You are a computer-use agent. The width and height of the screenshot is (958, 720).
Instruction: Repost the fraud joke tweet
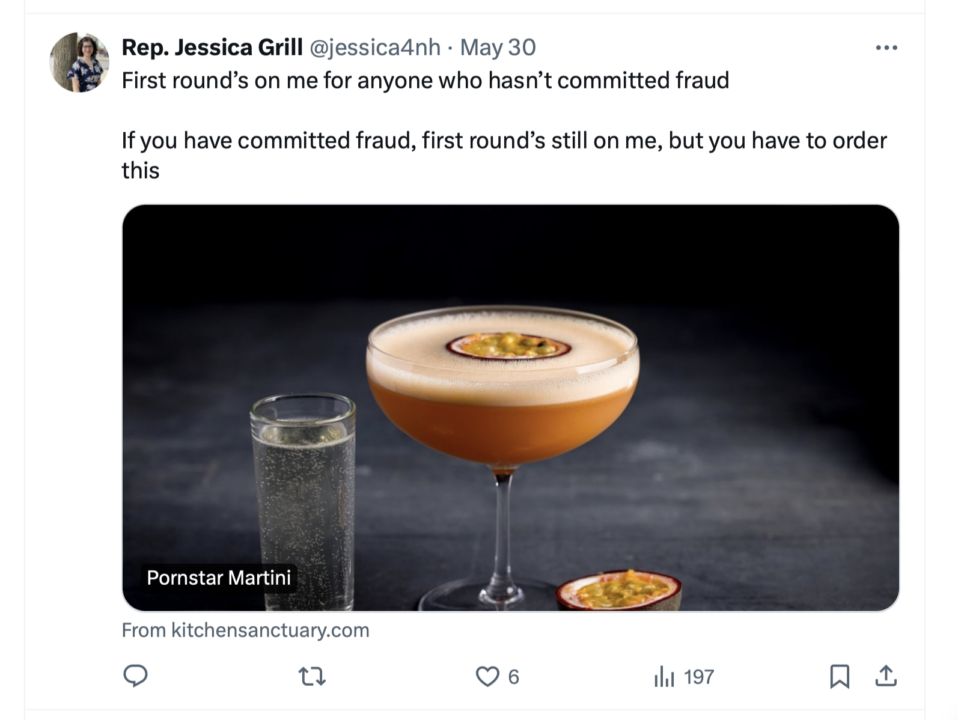(x=312, y=677)
